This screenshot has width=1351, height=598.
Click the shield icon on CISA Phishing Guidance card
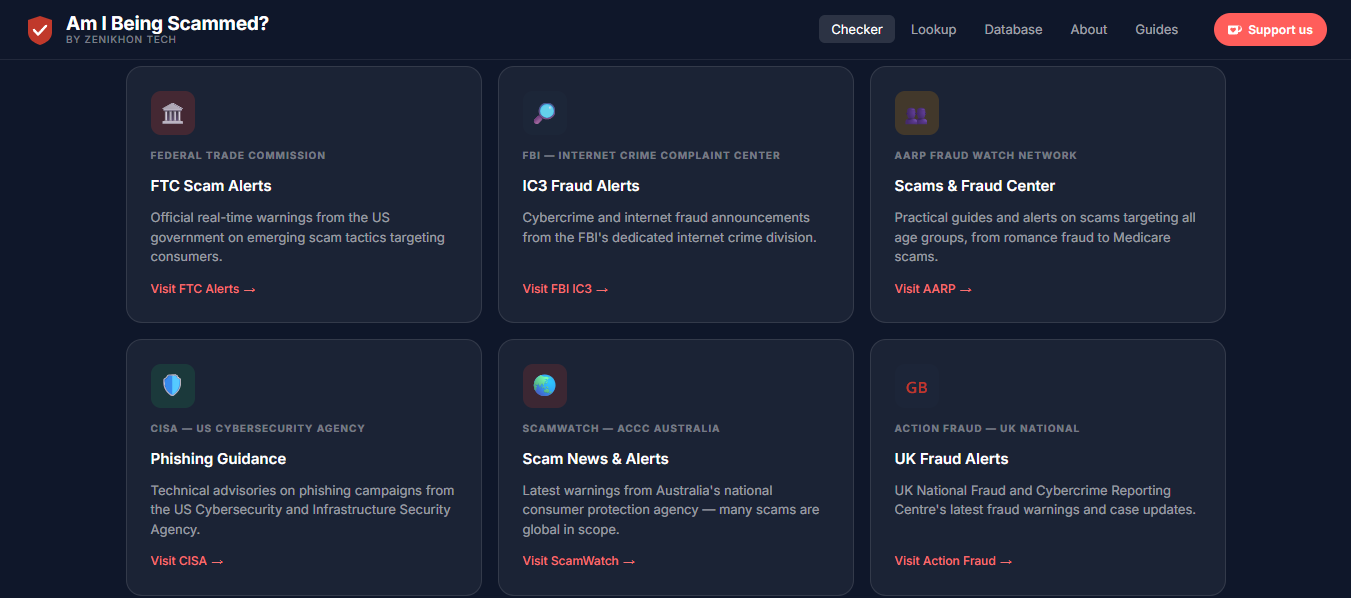point(172,385)
